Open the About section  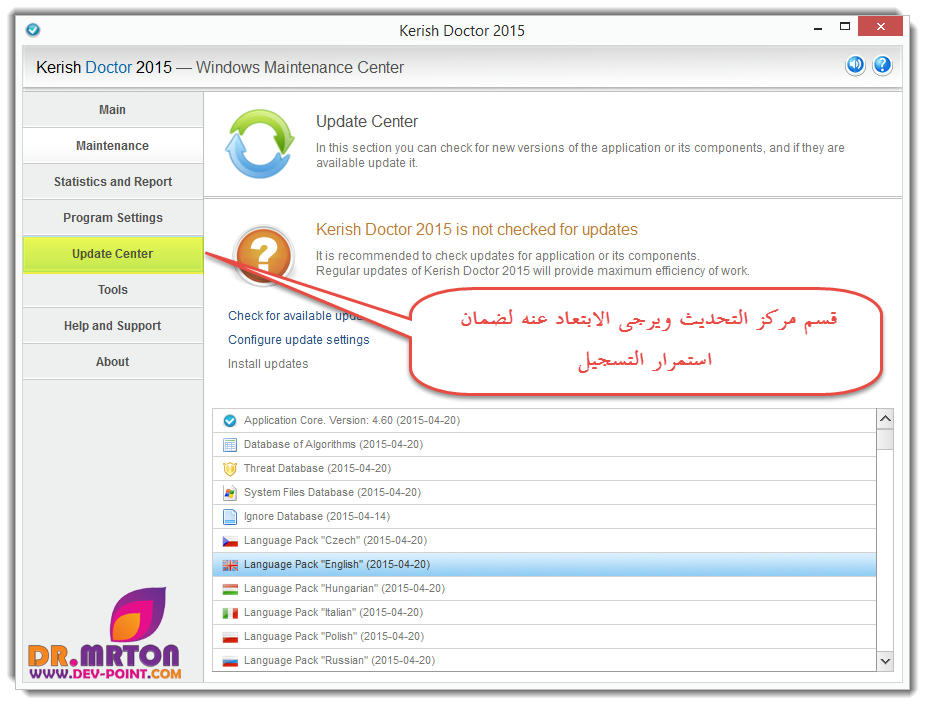click(113, 362)
